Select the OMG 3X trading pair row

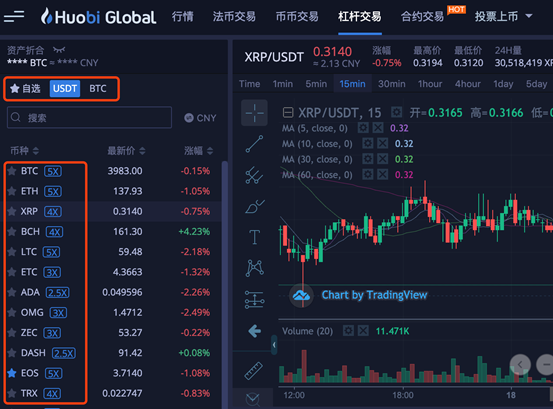(112, 312)
